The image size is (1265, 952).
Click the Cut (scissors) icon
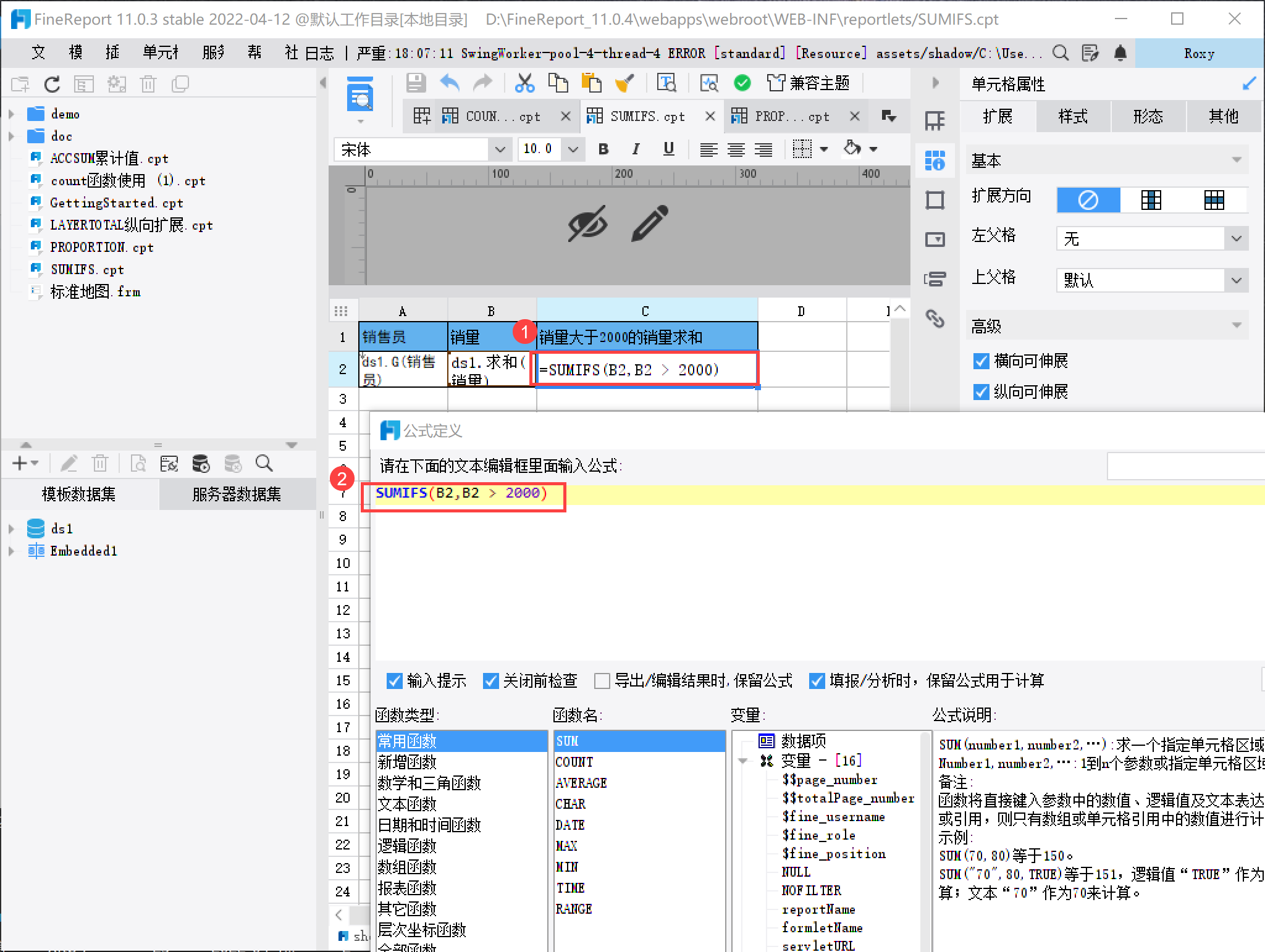(524, 83)
